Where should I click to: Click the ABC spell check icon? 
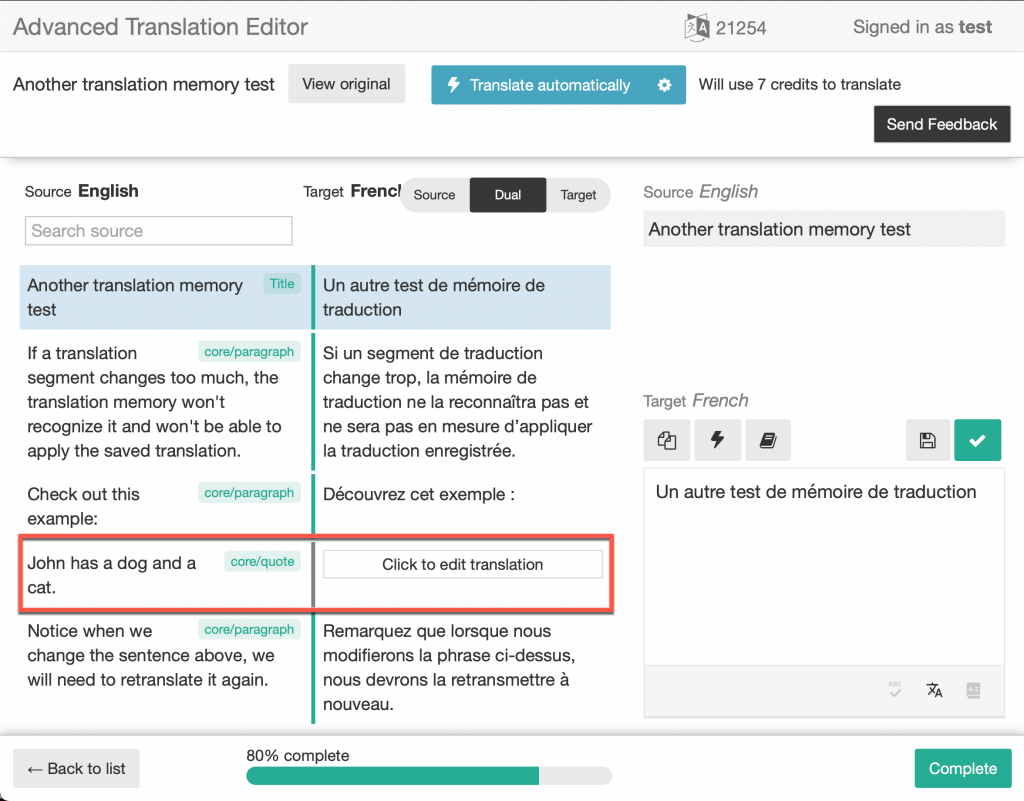[x=895, y=689]
